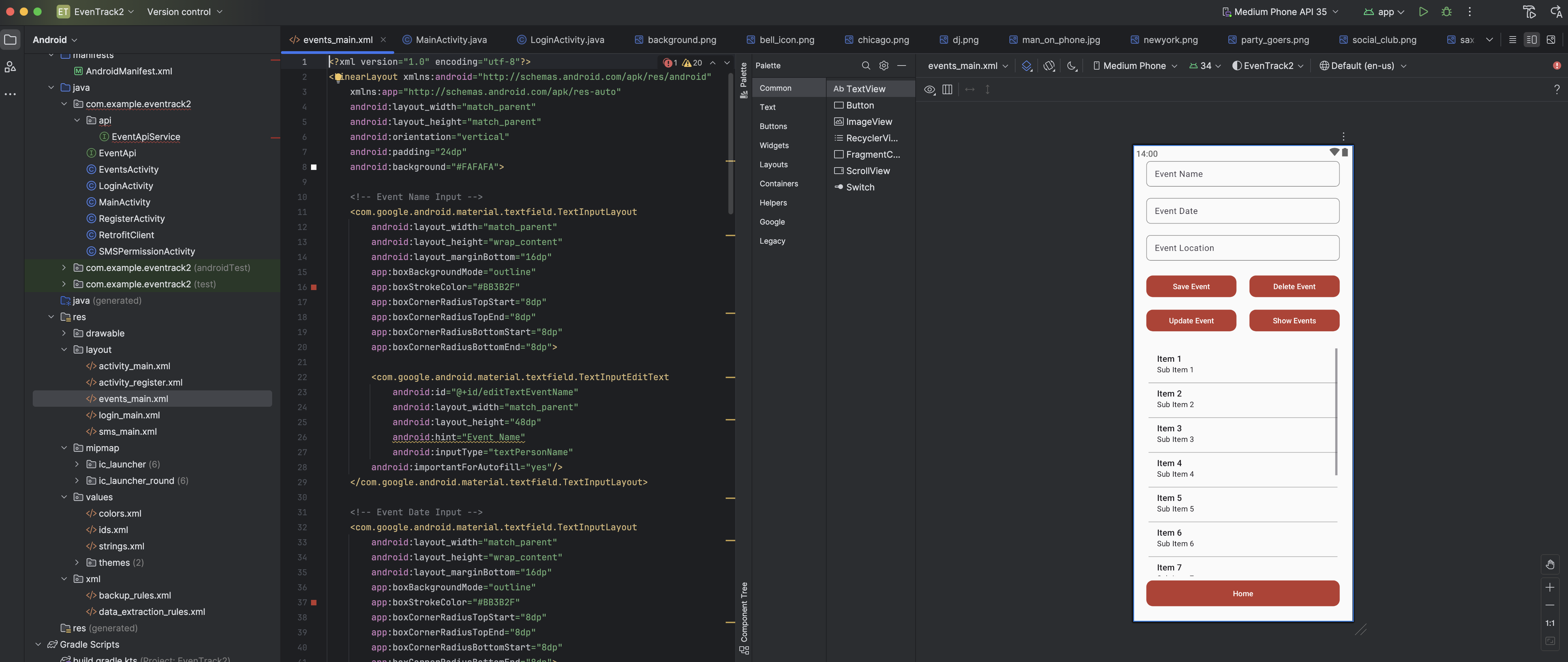Viewport: 1568px width, 662px height.
Task: Click the columns icon next to the eye icon
Action: click(x=947, y=89)
